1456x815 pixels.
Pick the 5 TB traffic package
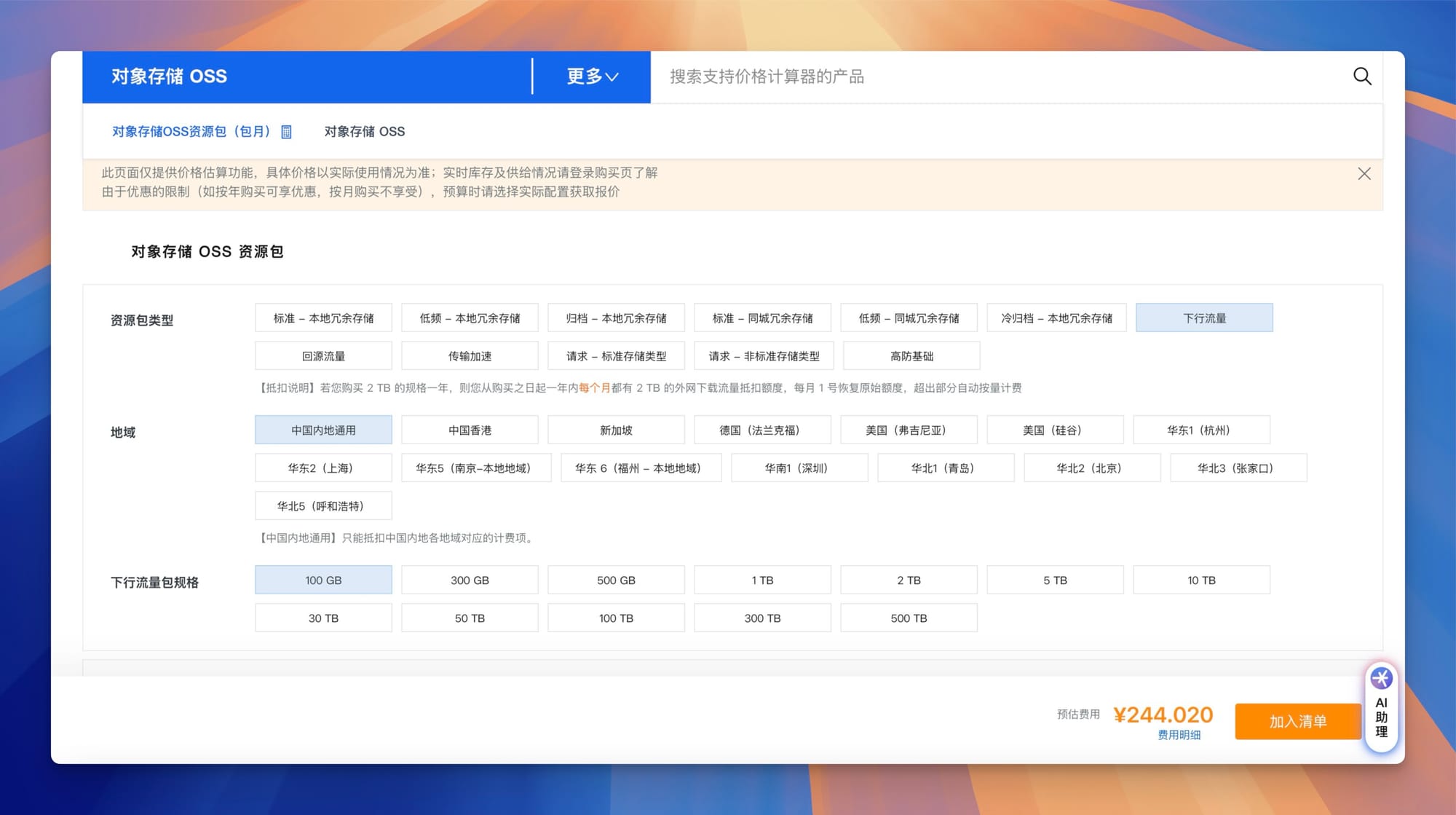(1055, 580)
